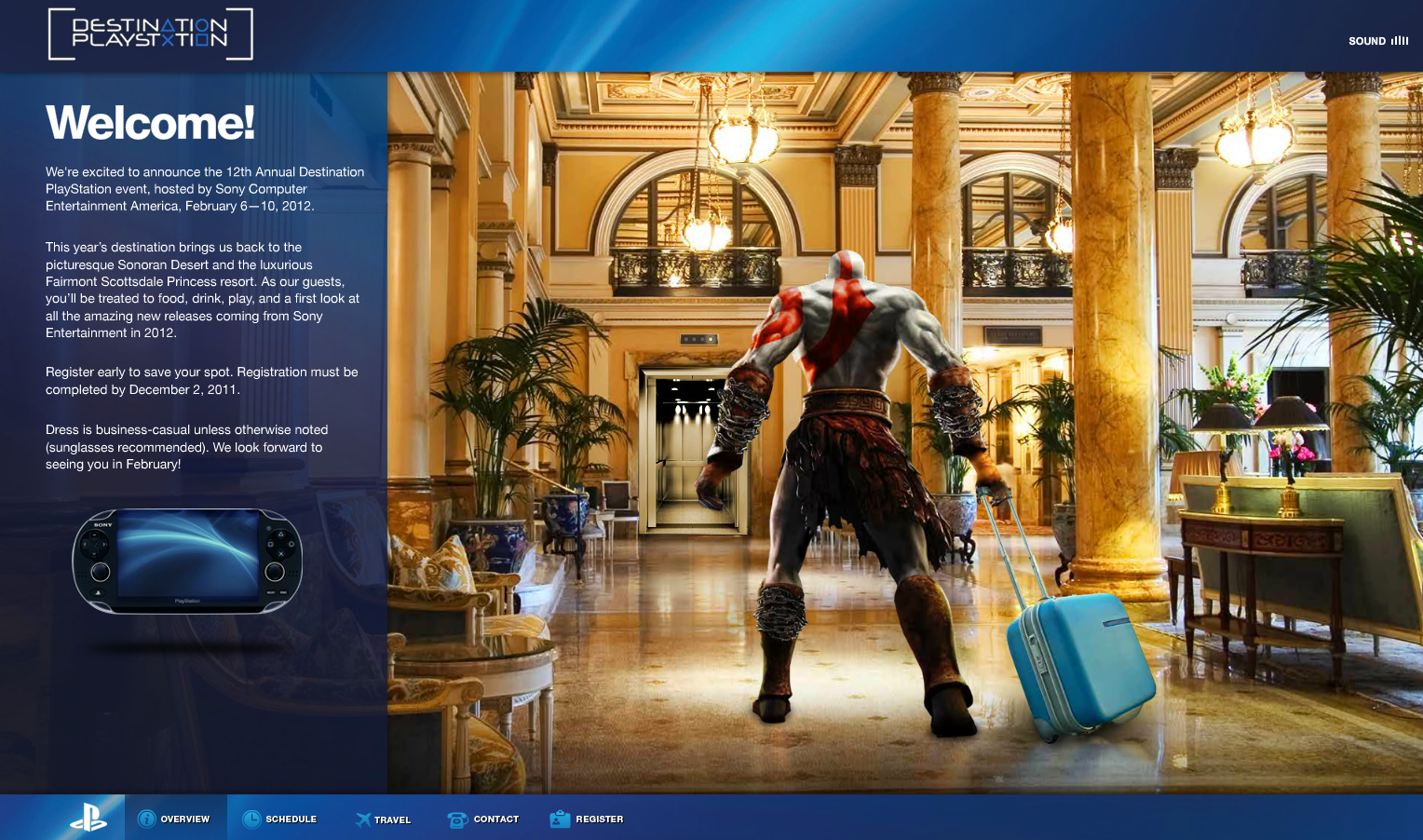This screenshot has height=840, width=1423.
Task: Click the paragraph starting "Register early to save"
Action: point(202,381)
